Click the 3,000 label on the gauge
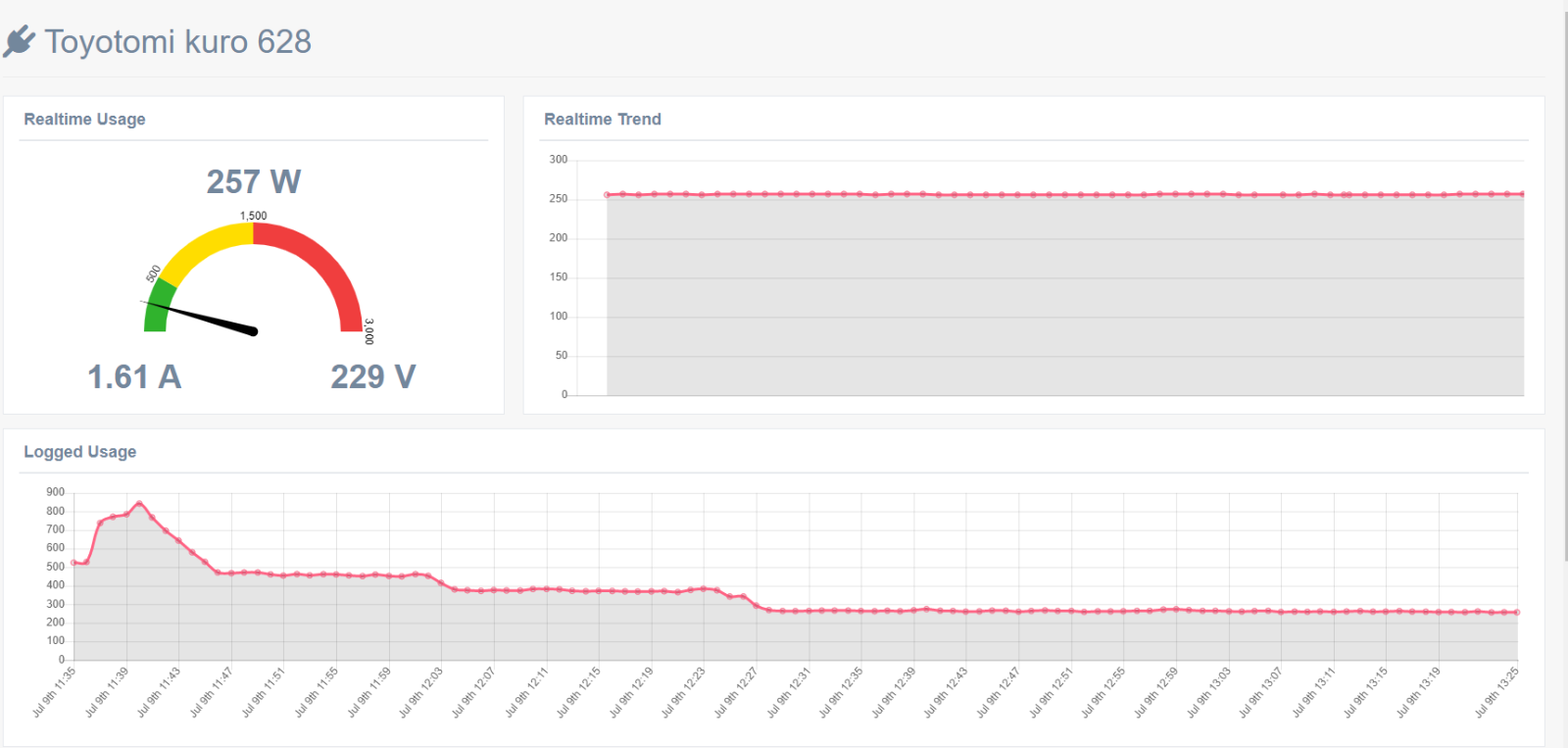The width and height of the screenshot is (1568, 748). [x=368, y=331]
